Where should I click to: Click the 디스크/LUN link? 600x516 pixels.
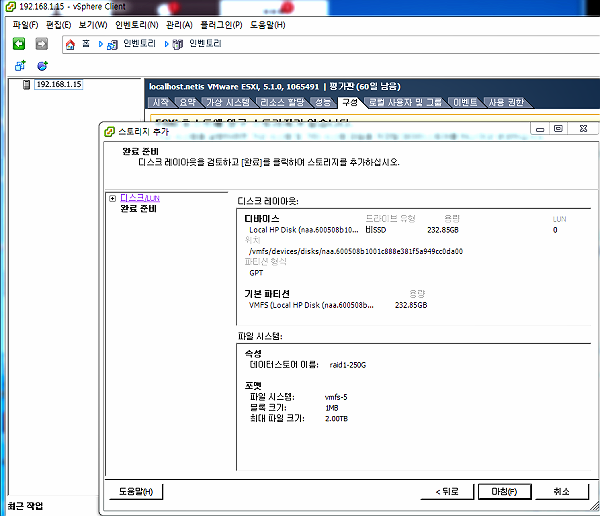[x=140, y=198]
